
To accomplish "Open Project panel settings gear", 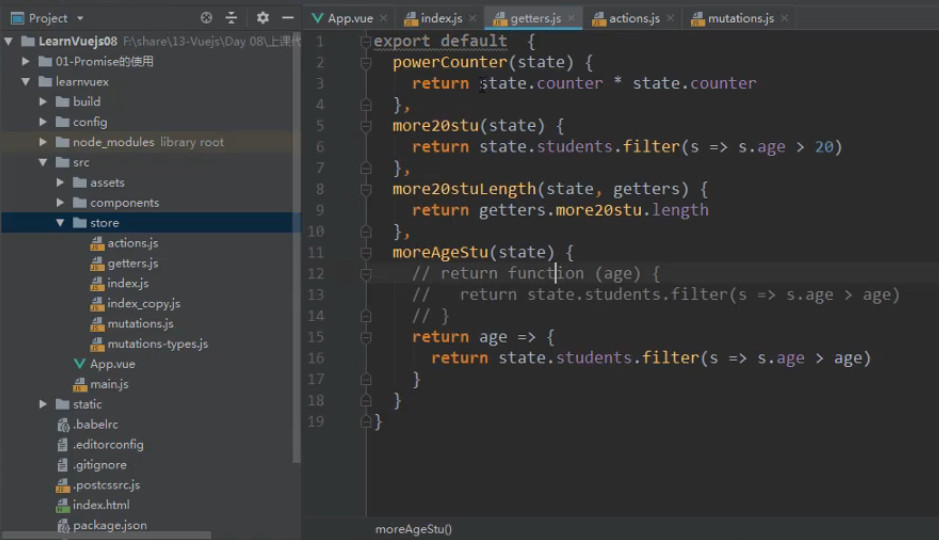I will 262,18.
